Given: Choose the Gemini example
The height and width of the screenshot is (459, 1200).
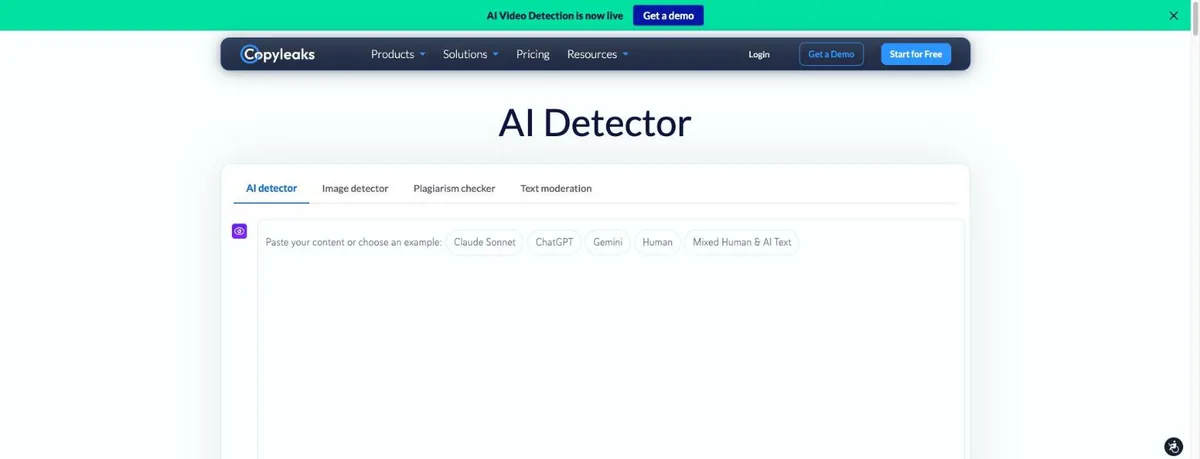Looking at the screenshot, I should (608, 242).
